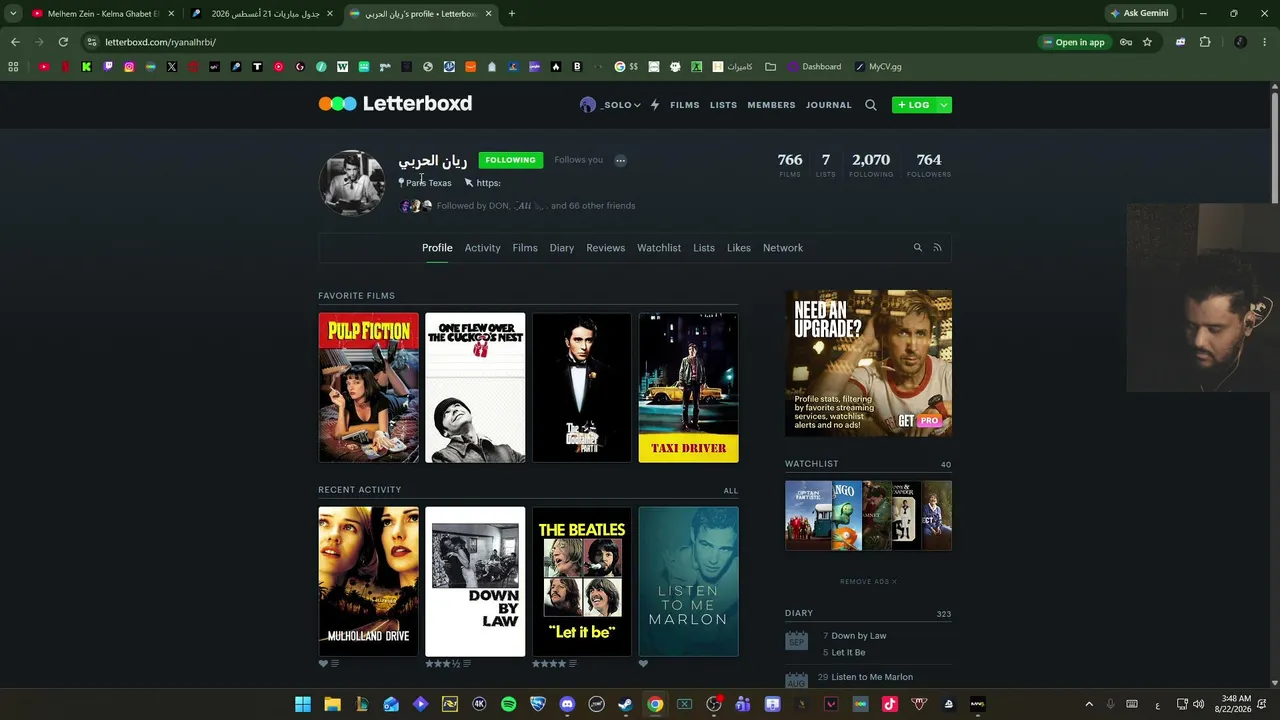The width and height of the screenshot is (1280, 720).
Task: Go back with the browser back arrow
Action: point(15,42)
